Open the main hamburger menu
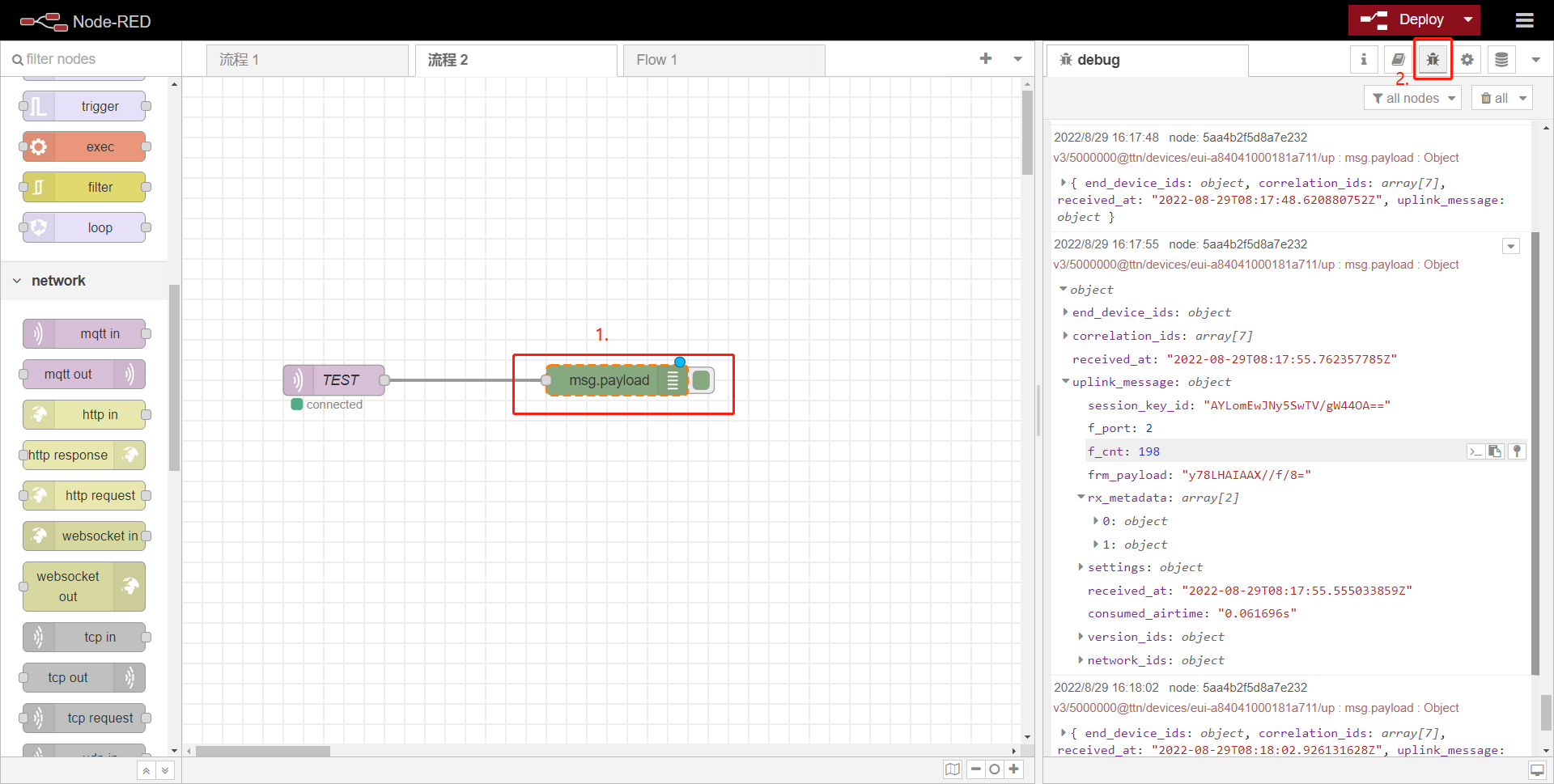Screen dimensions: 1554x784 click(x=1524, y=20)
